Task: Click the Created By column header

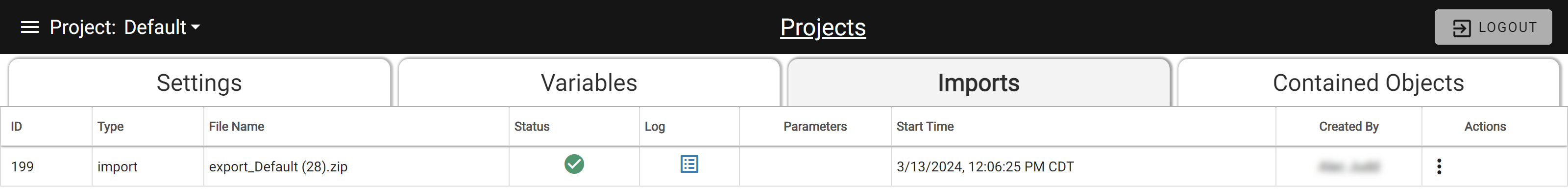Action: coord(1348,126)
